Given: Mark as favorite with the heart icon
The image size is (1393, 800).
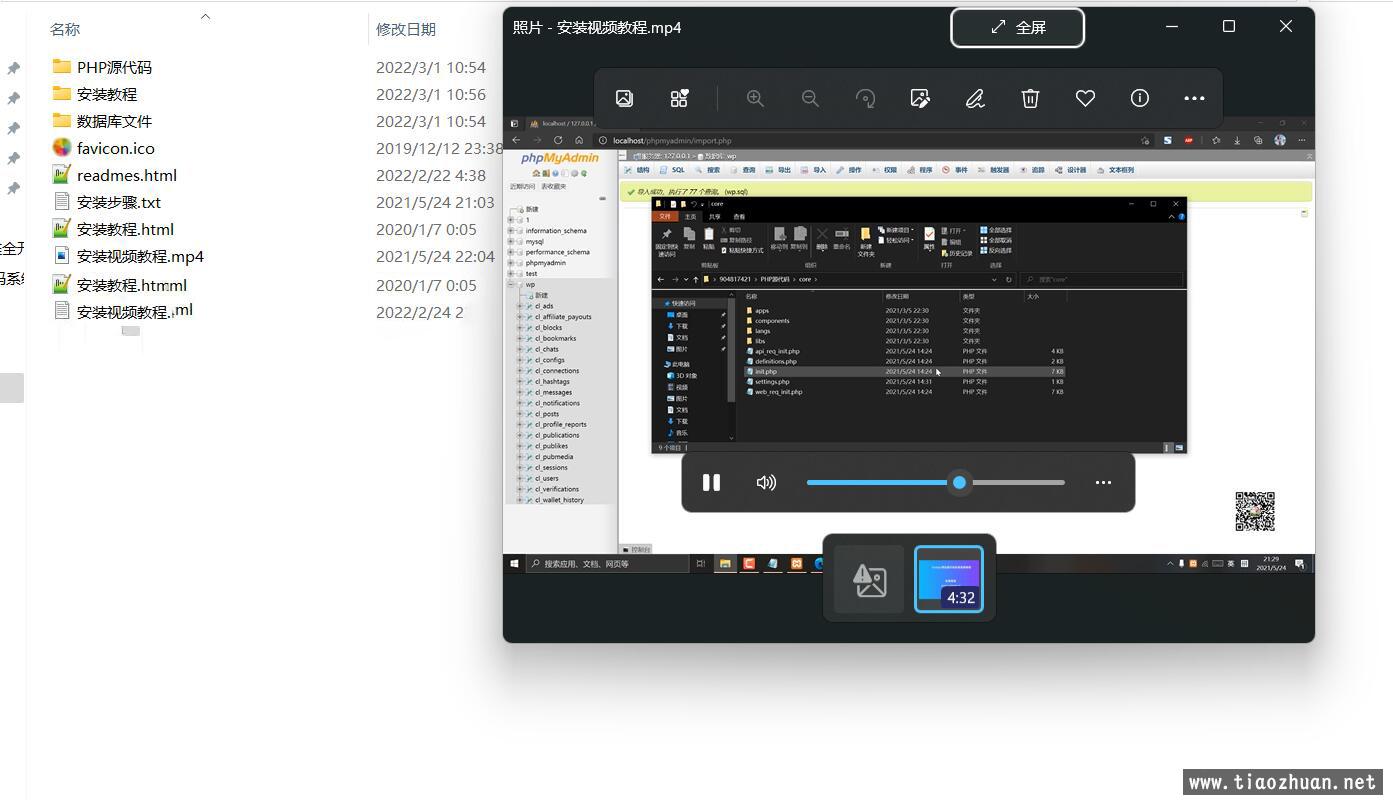Looking at the screenshot, I should pyautogui.click(x=1085, y=98).
